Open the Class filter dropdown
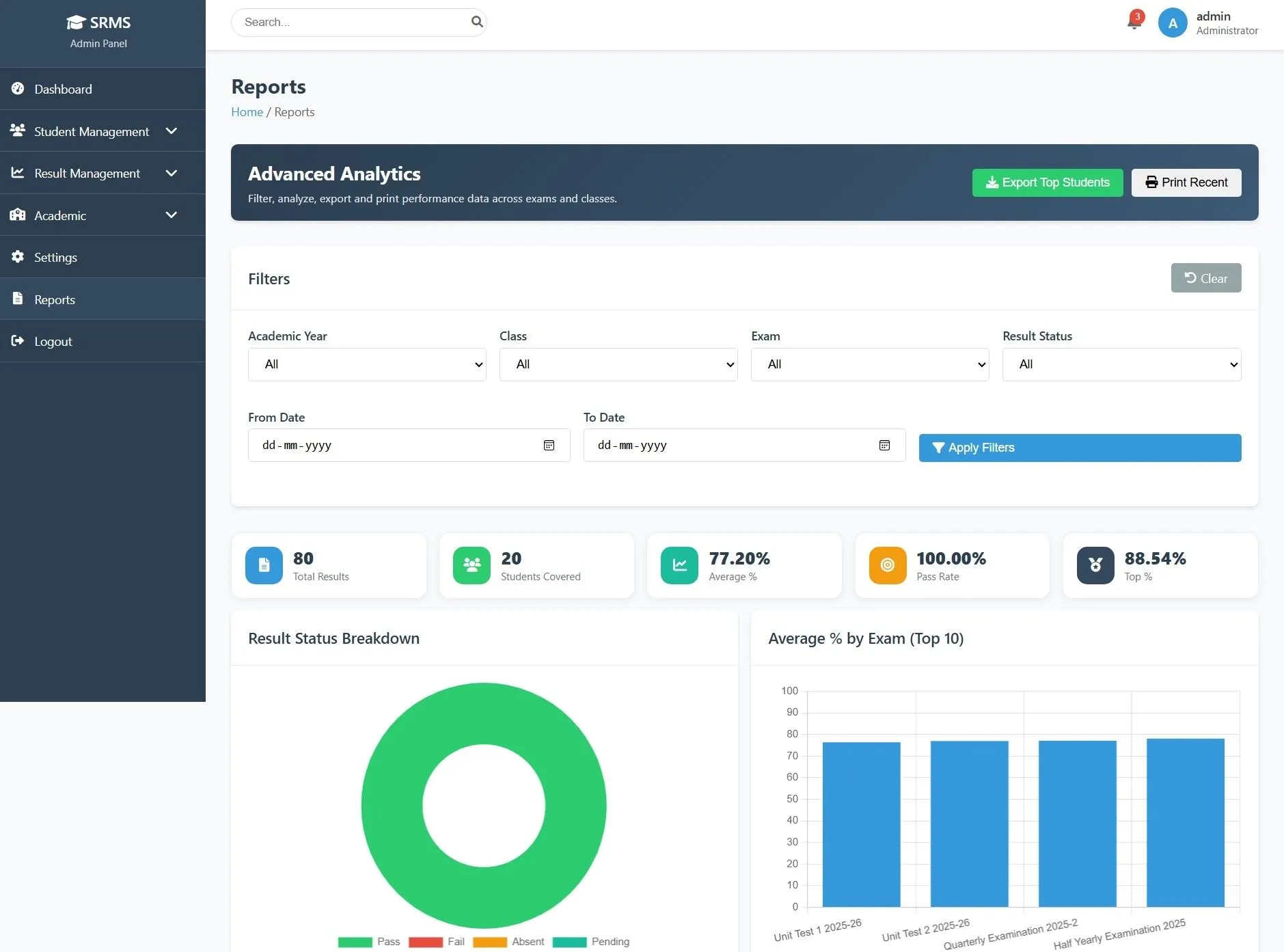1284x952 pixels. pyautogui.click(x=618, y=364)
